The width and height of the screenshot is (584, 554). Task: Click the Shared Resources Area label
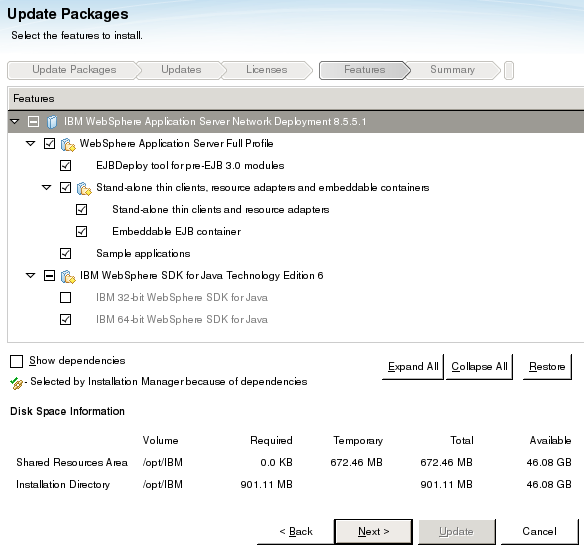72,463
